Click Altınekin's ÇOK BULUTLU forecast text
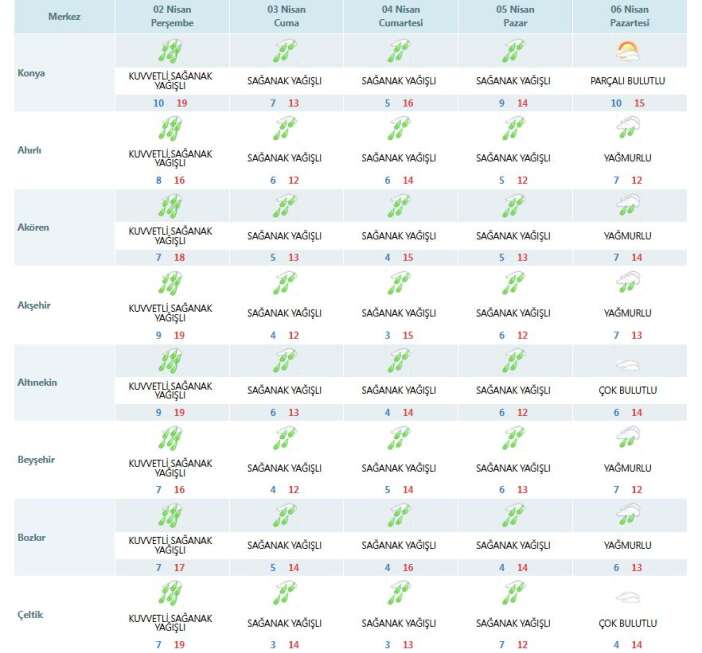Image resolution: width=702 pixels, height=653 pixels. point(629,389)
